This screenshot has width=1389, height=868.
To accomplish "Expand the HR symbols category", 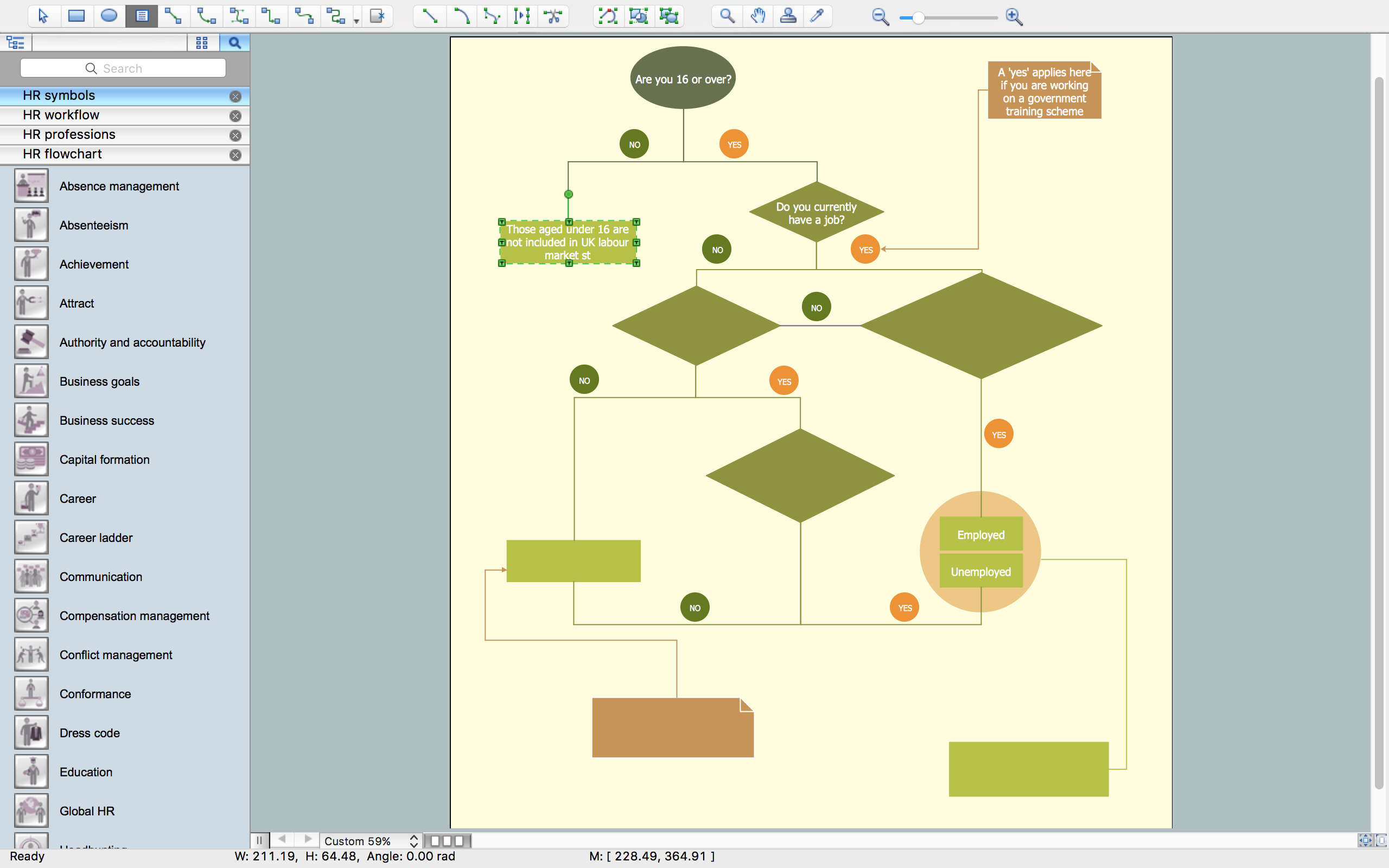I will tap(120, 95).
